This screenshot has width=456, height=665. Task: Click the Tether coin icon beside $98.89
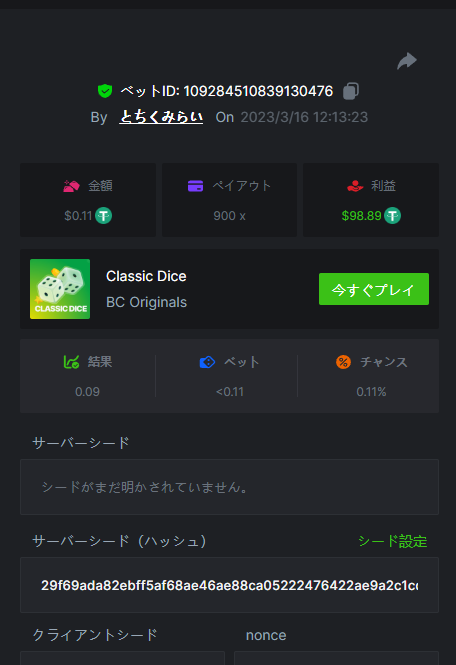[392, 216]
